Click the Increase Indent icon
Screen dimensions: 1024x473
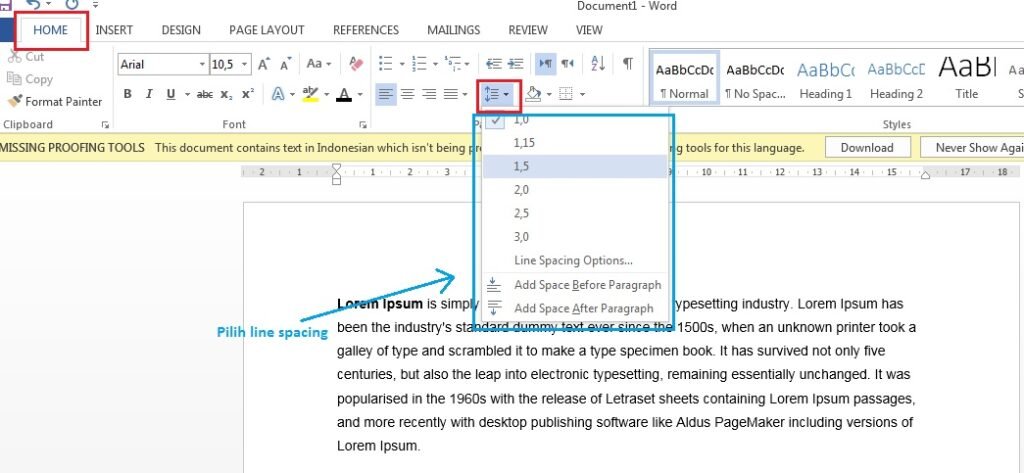(x=516, y=64)
